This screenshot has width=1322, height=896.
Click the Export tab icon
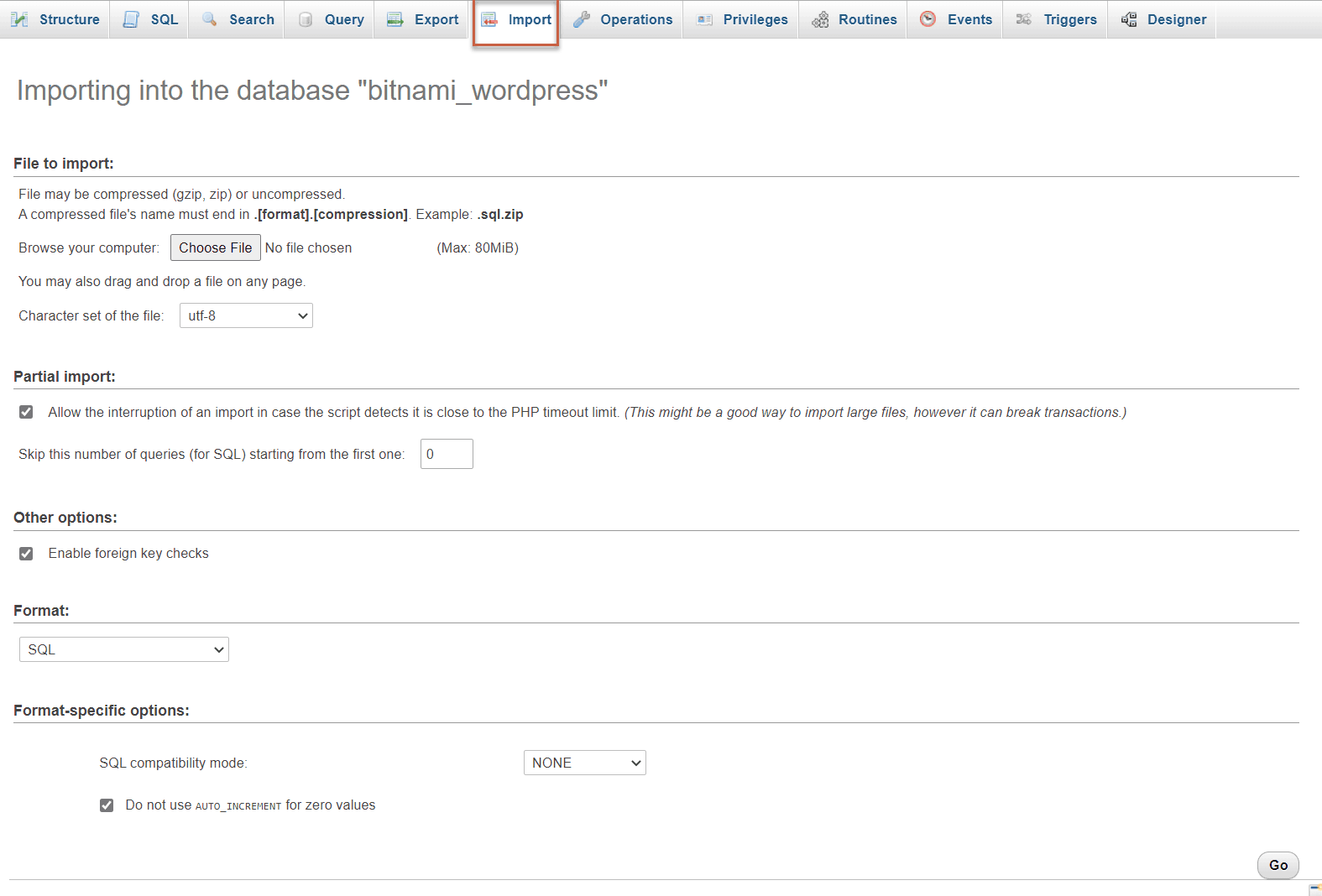tap(395, 19)
